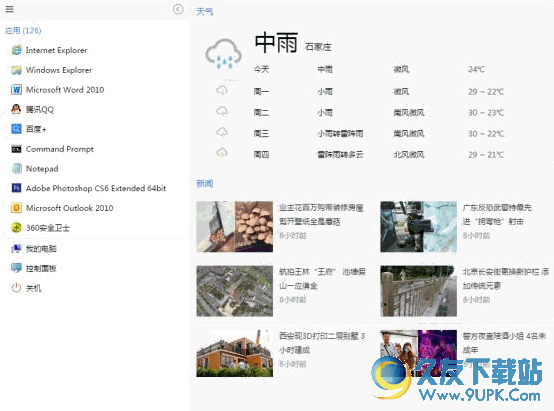Click the Chang'an street railing thumbnail
554x411 pixels.
tap(418, 291)
